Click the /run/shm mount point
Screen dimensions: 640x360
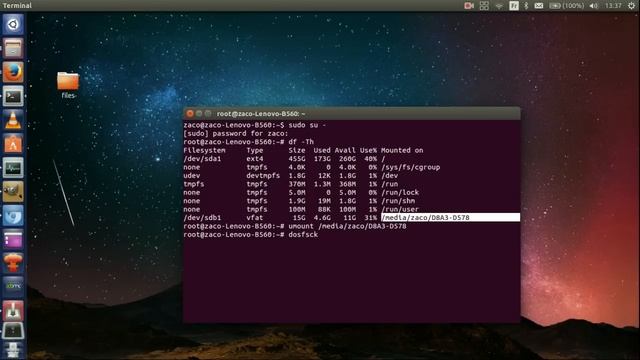398,201
